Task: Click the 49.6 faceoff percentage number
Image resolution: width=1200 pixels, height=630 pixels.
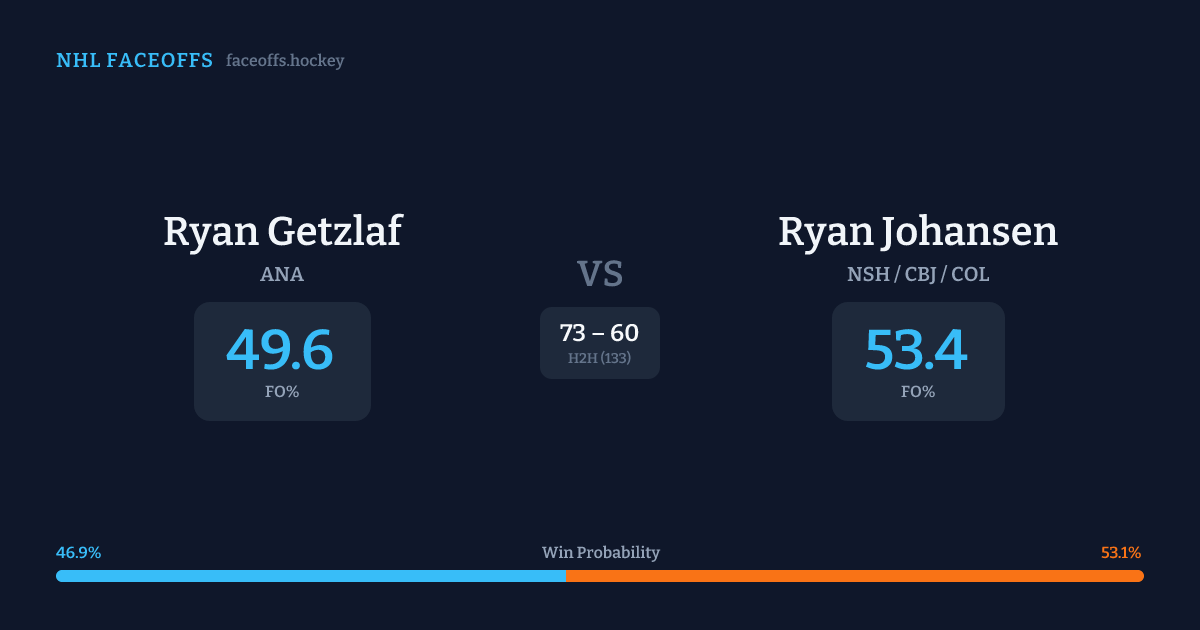Action: (280, 350)
